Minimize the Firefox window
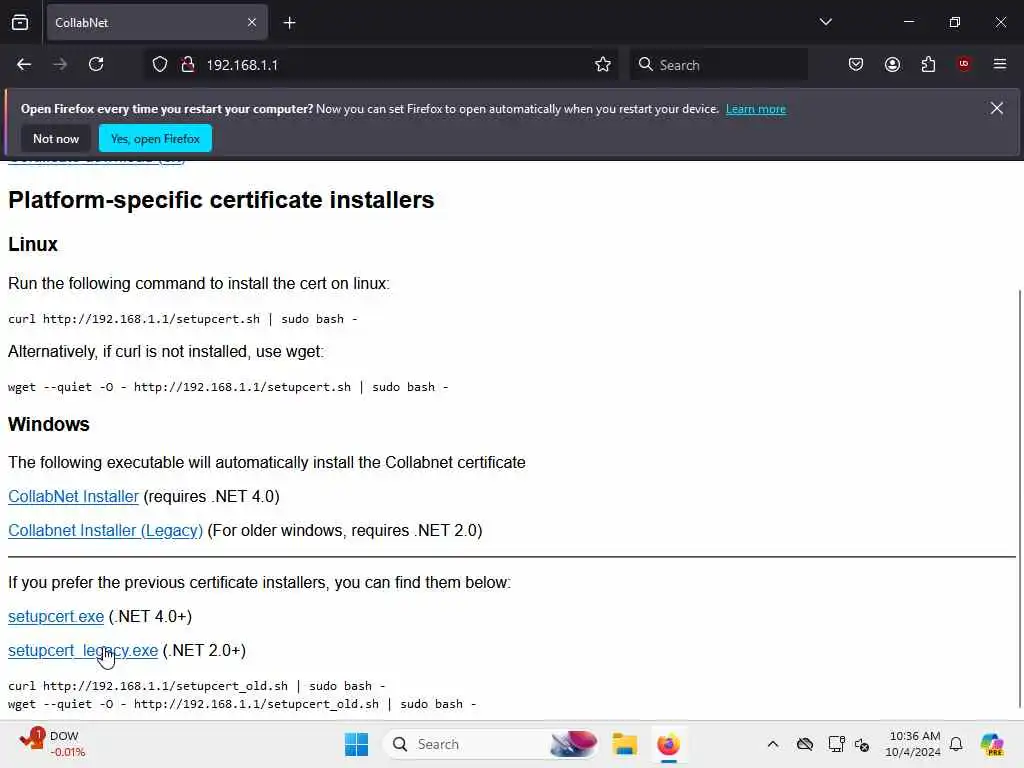Screen dimensions: 1024x768 tap(908, 22)
